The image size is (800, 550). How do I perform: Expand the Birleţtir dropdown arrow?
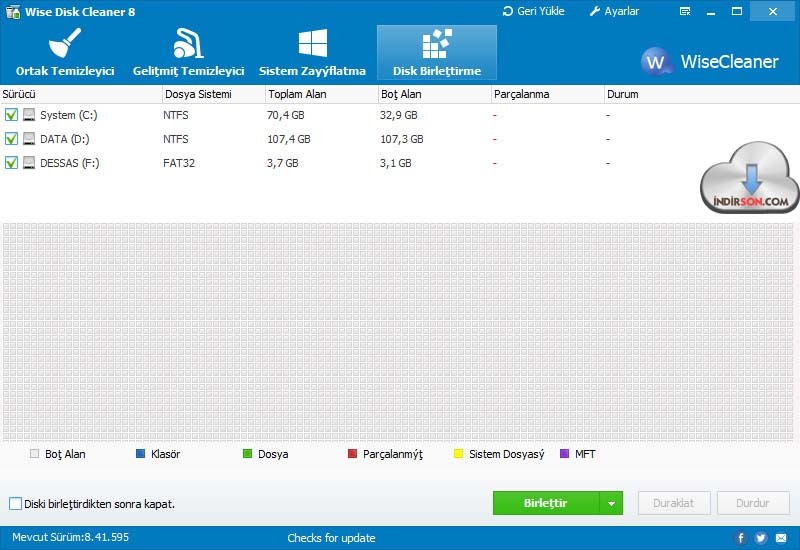coord(611,503)
